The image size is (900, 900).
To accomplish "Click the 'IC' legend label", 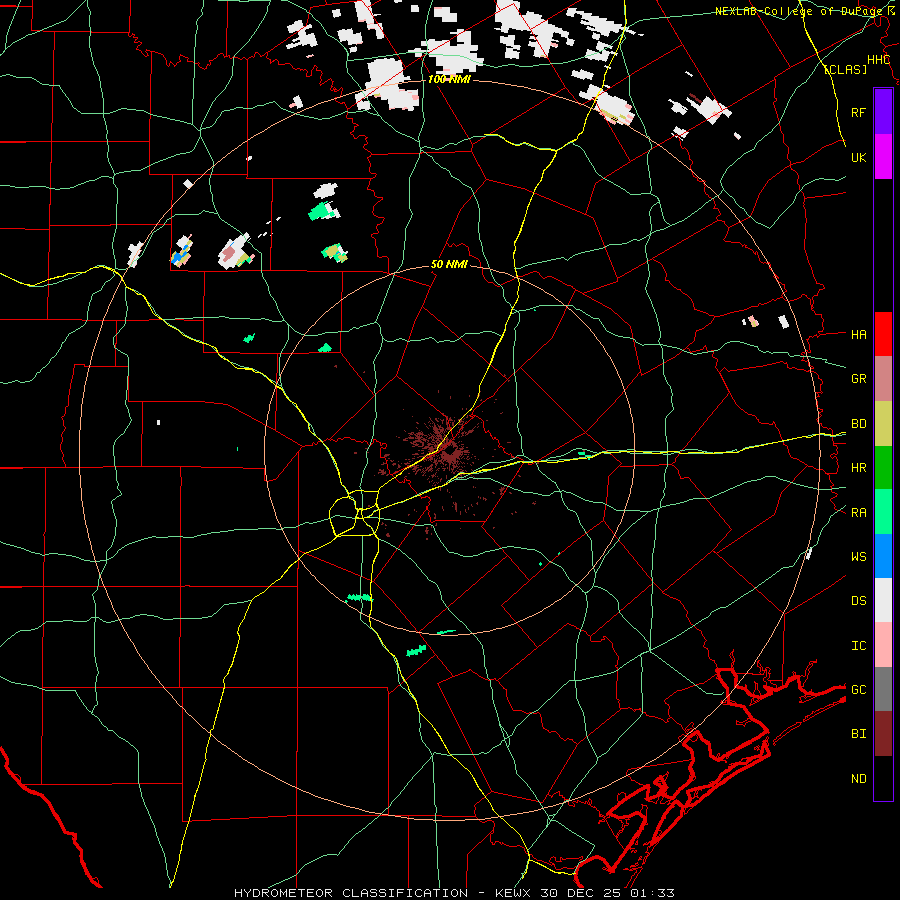I will (x=858, y=645).
